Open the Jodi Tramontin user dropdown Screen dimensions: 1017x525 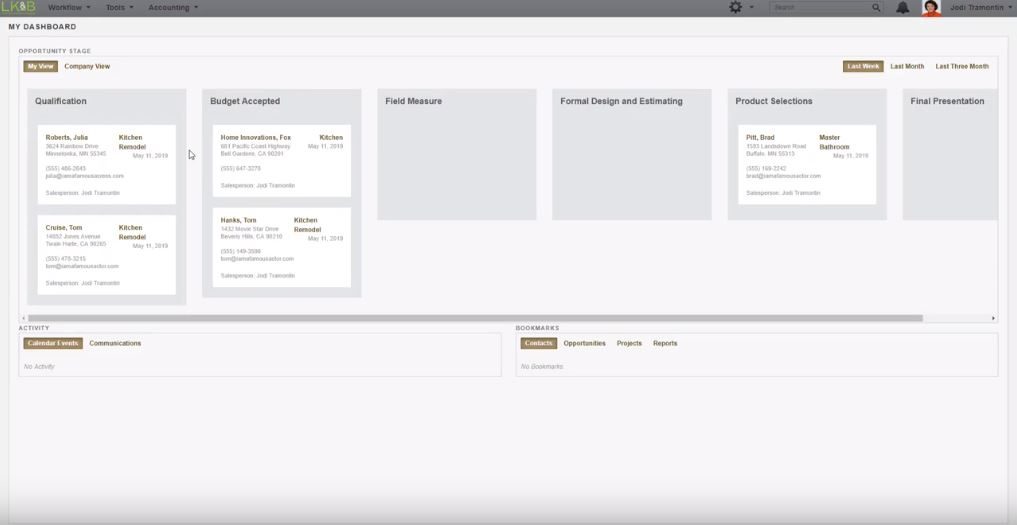pyautogui.click(x=981, y=7)
